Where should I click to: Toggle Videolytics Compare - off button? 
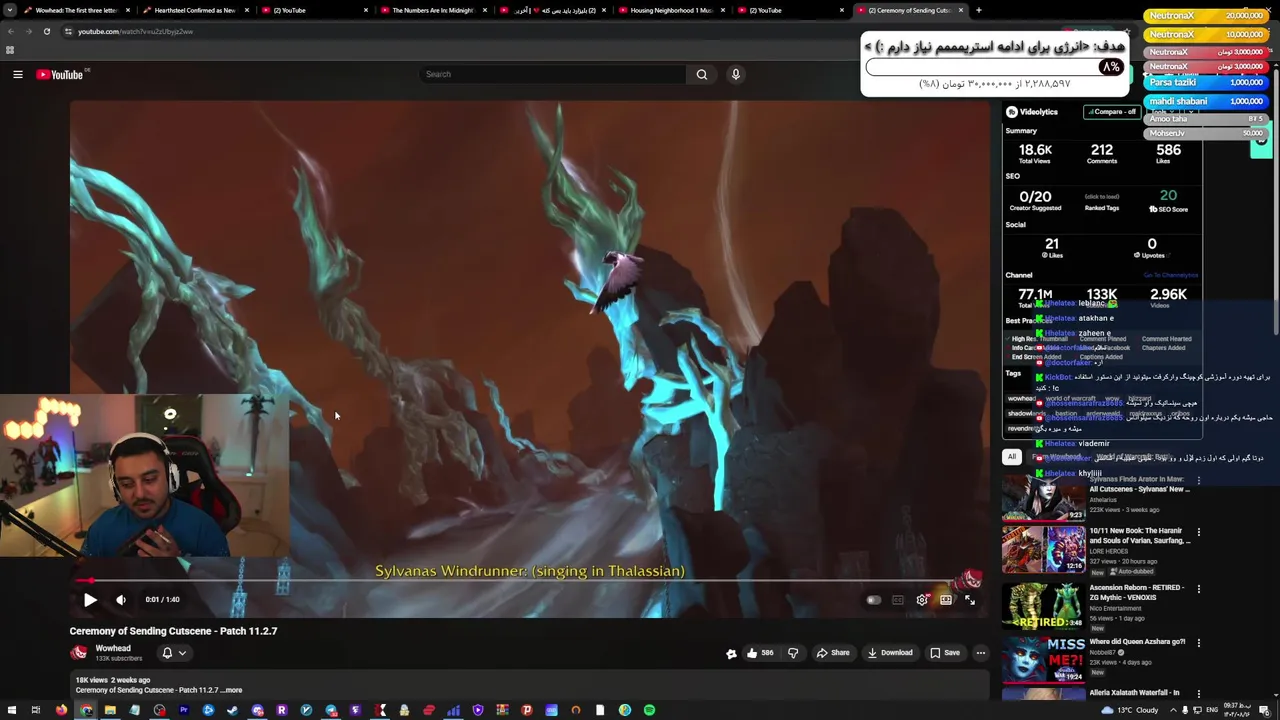click(1112, 112)
